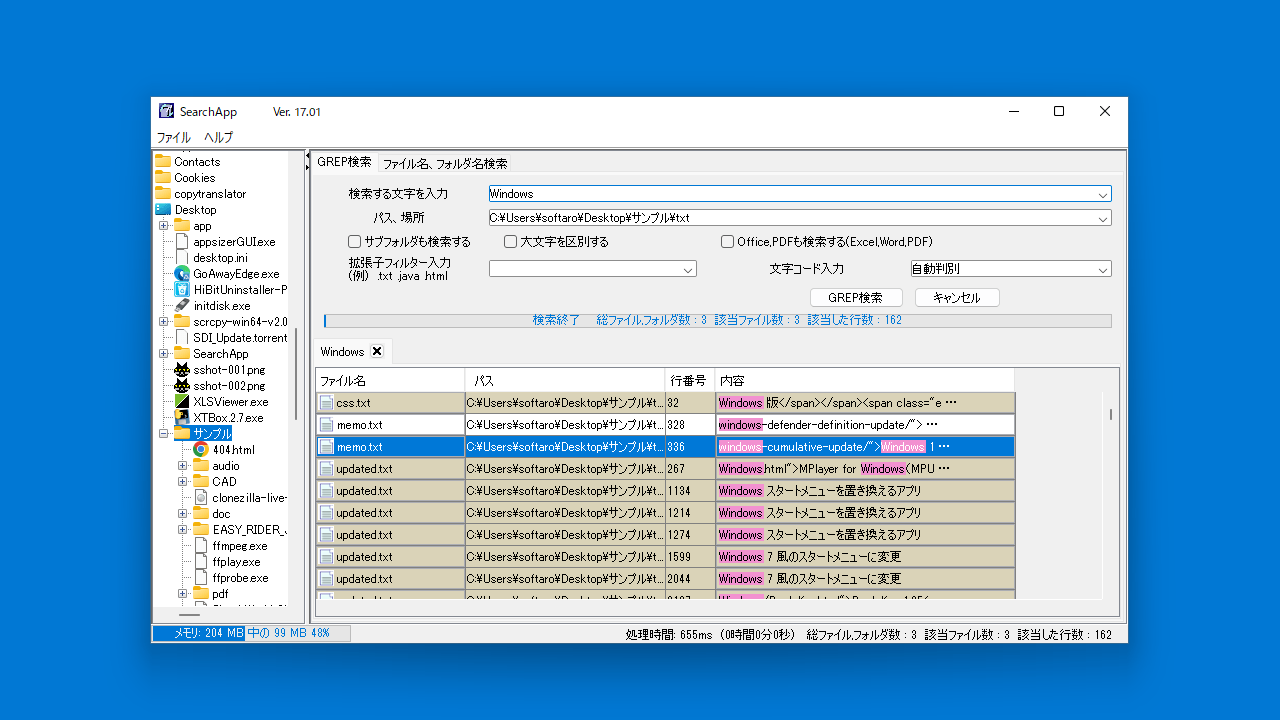1280x720 pixels.
Task: Click file icon of updated.txt line 1134
Action: pos(326,490)
